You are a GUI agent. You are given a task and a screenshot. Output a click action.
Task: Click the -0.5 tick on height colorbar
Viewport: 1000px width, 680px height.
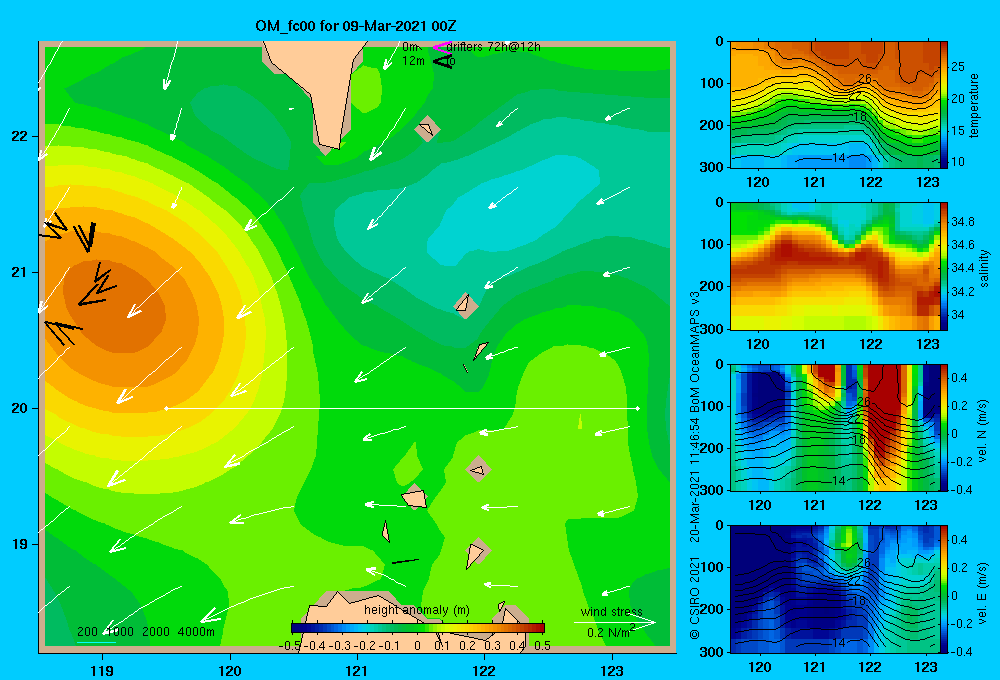point(290,645)
